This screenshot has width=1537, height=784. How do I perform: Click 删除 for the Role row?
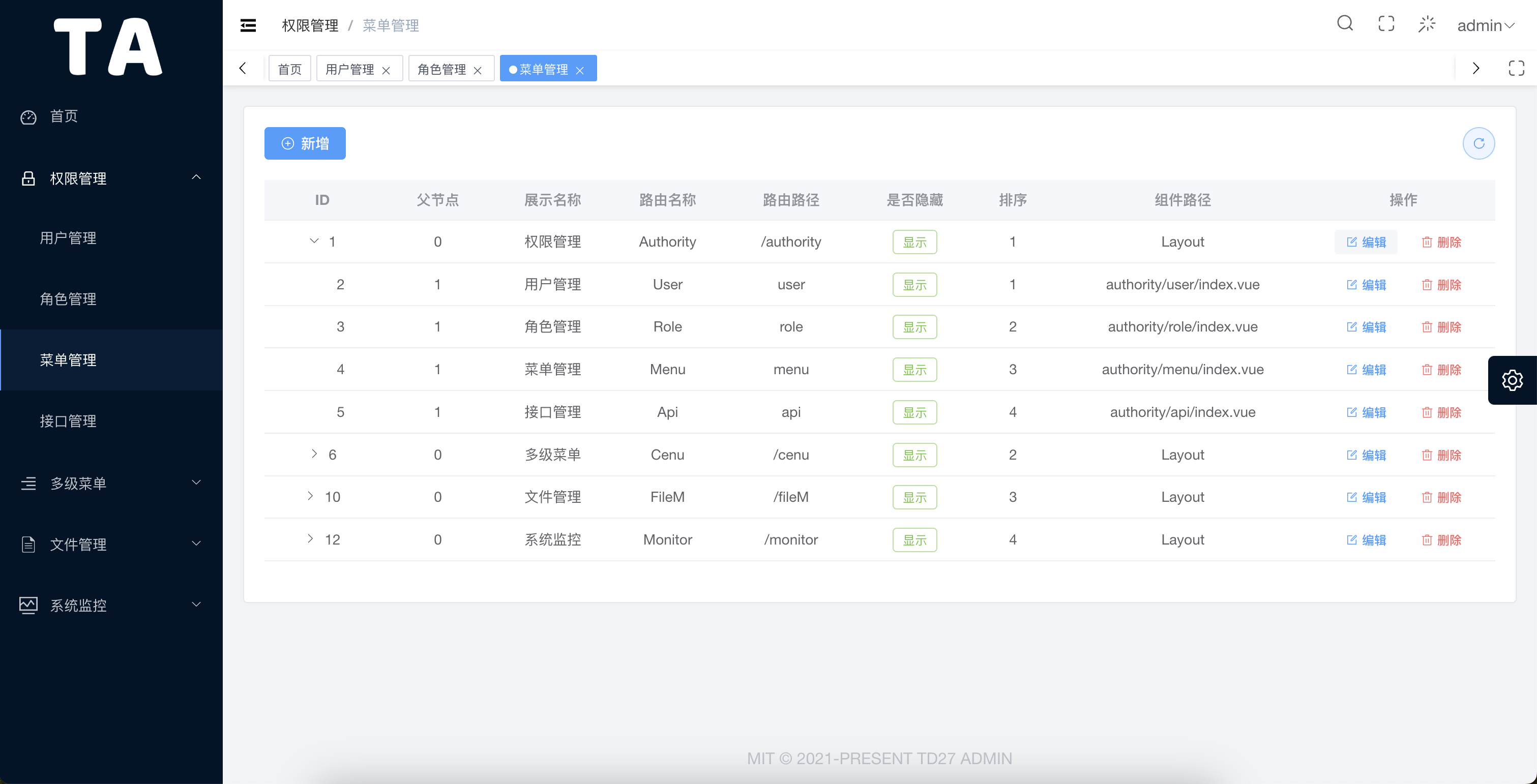coord(1441,327)
